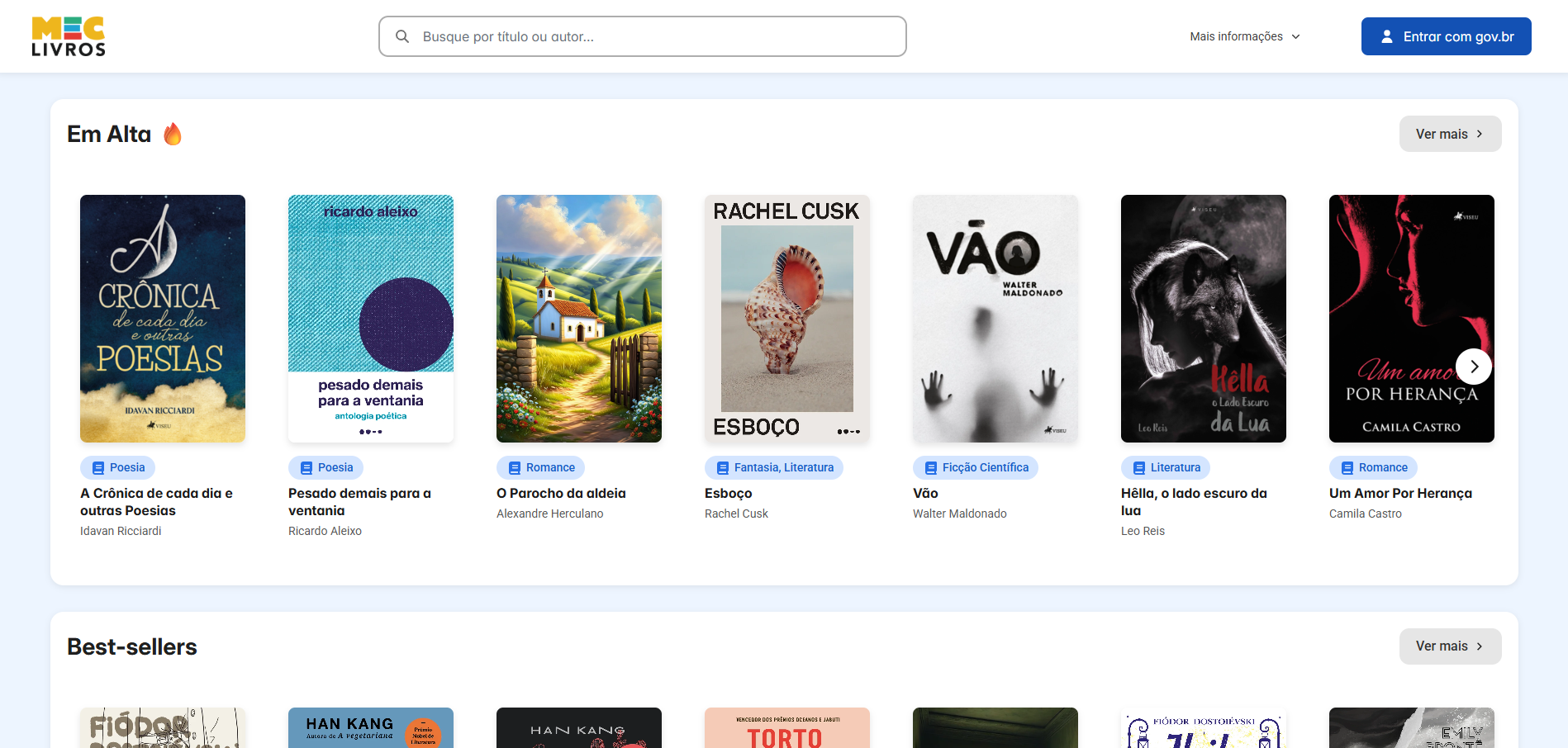
Task: Click the carousel next arrow
Action: click(x=1474, y=367)
